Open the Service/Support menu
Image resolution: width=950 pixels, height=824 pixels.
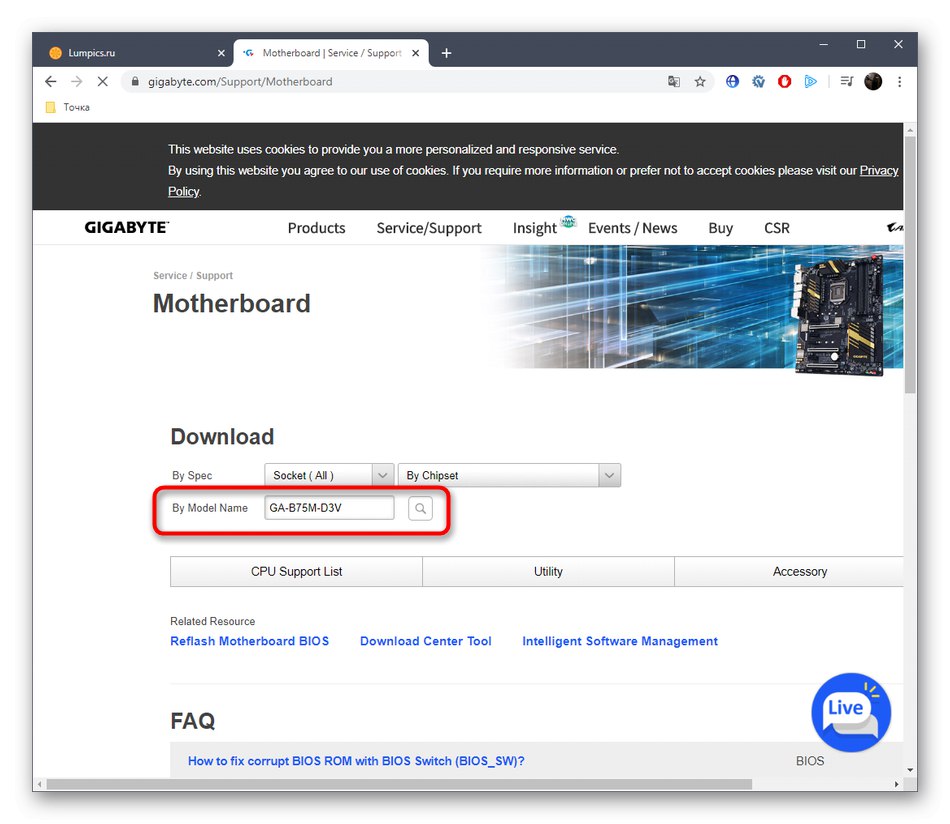[429, 228]
